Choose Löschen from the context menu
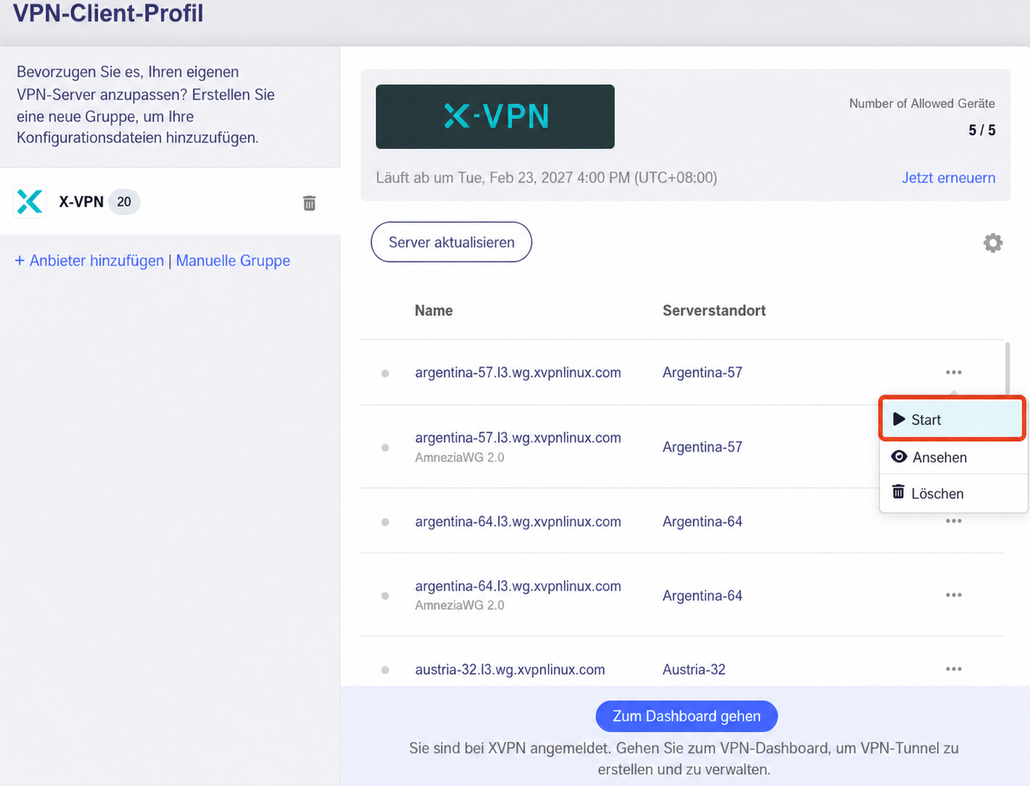 pyautogui.click(x=952, y=493)
